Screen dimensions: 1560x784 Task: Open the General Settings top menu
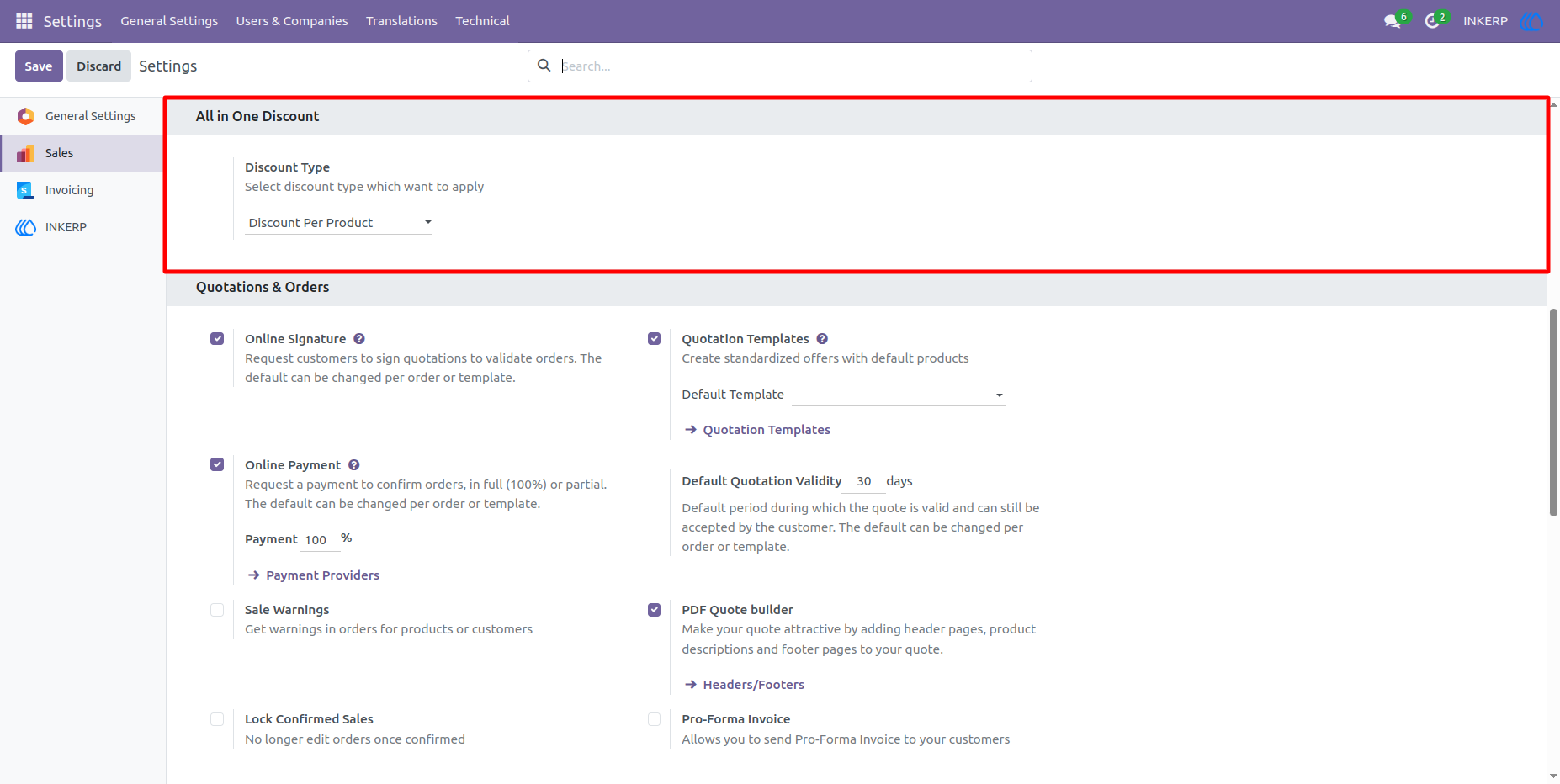(x=169, y=21)
